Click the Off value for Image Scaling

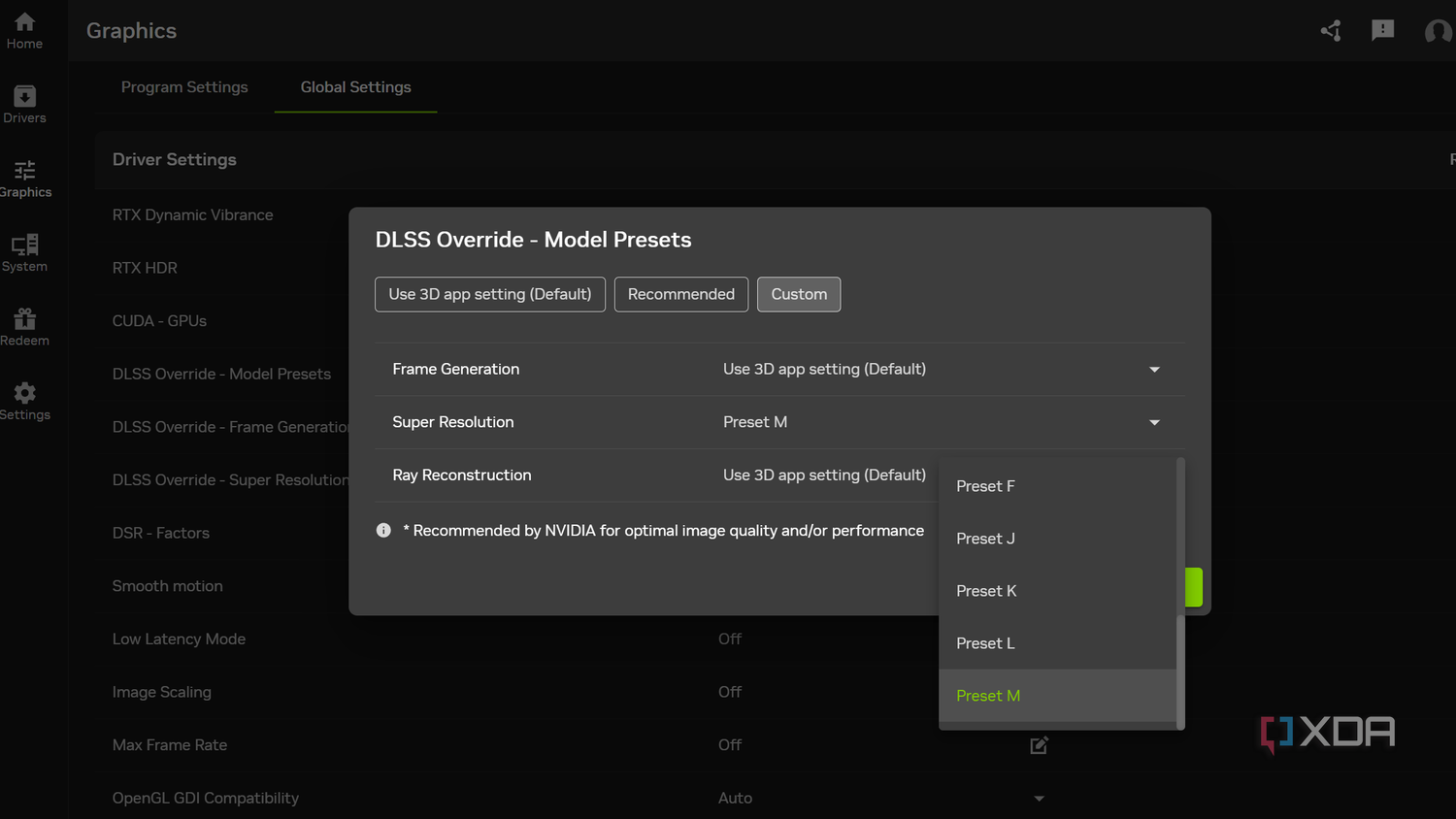[730, 692]
